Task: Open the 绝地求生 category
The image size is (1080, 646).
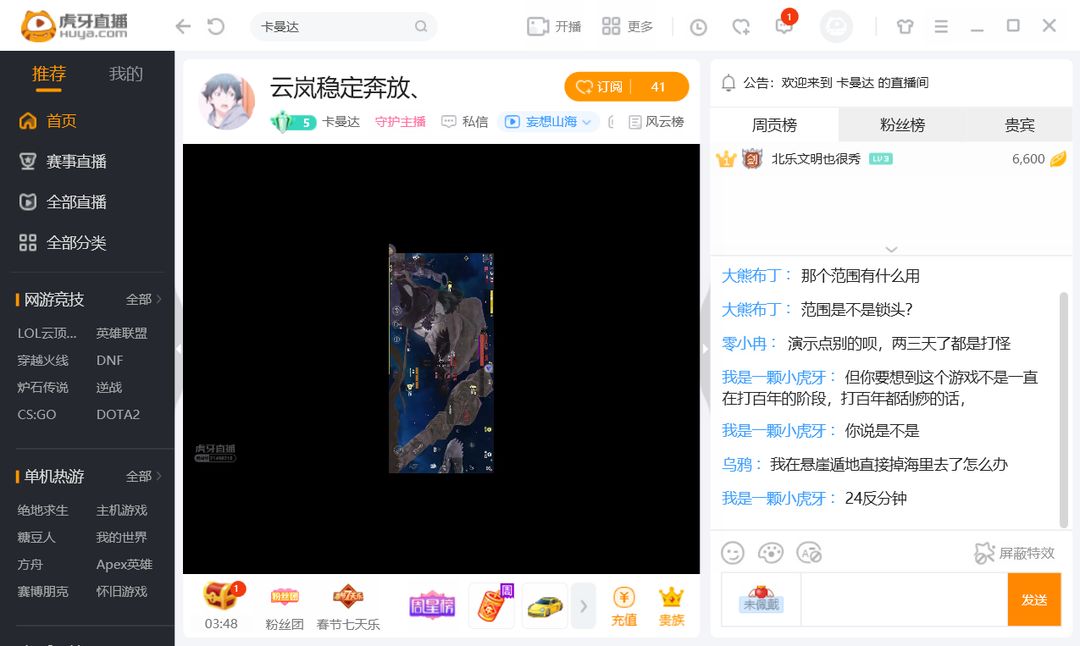Action: (43, 510)
